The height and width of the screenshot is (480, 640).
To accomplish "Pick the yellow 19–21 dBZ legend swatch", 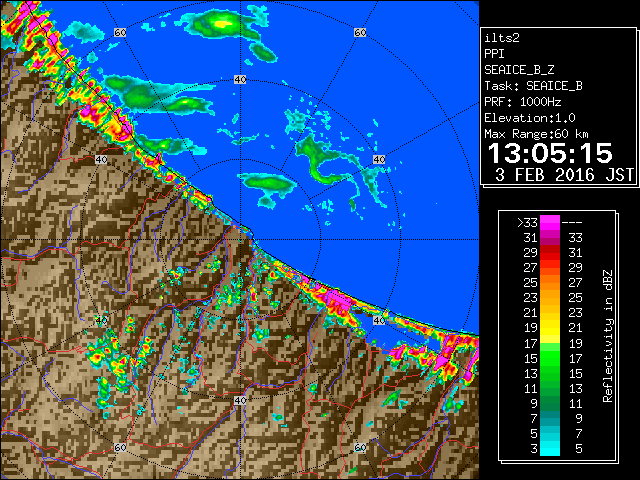I will 550,328.
